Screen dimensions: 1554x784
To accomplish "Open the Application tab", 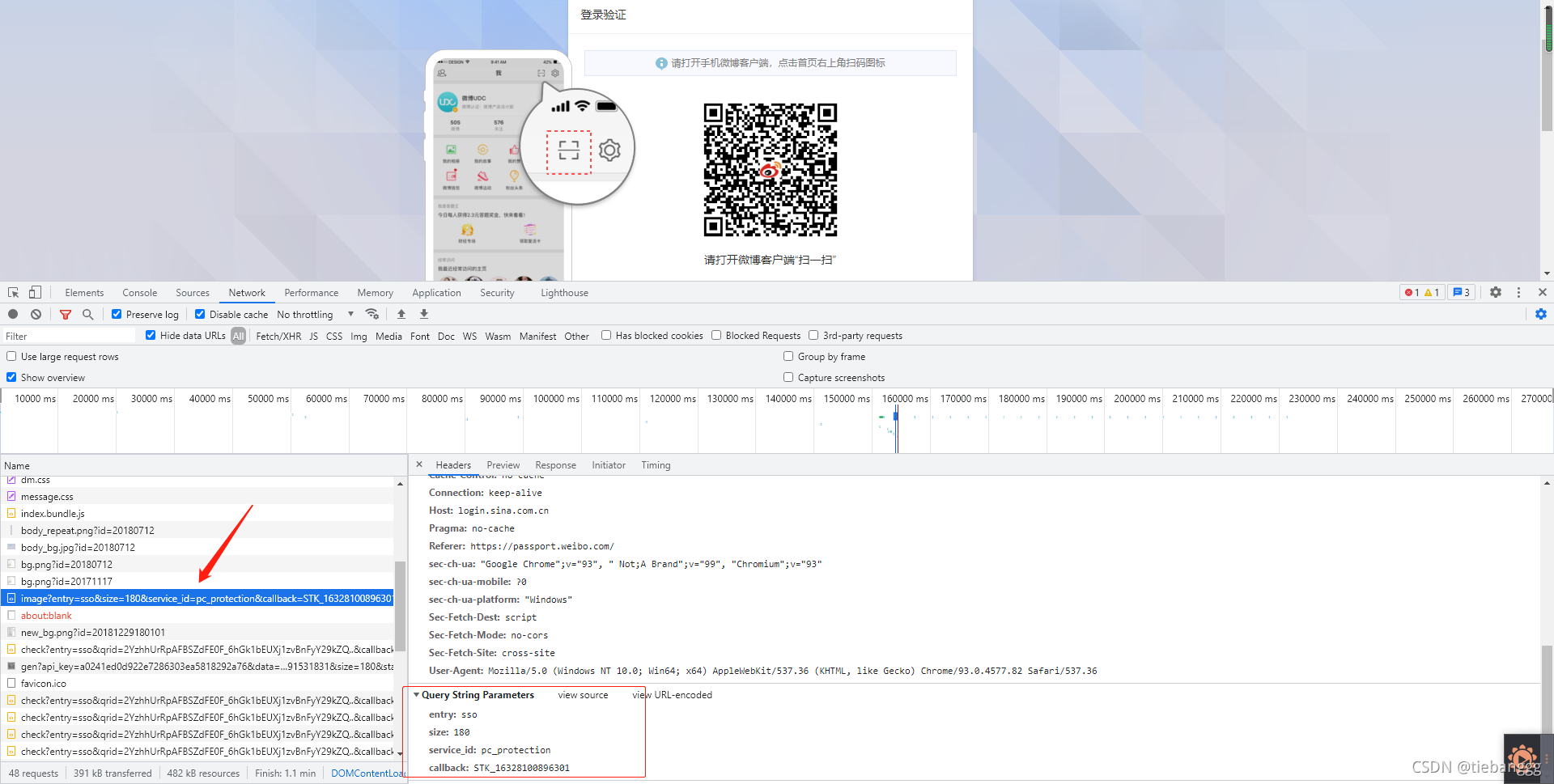I will 436,293.
